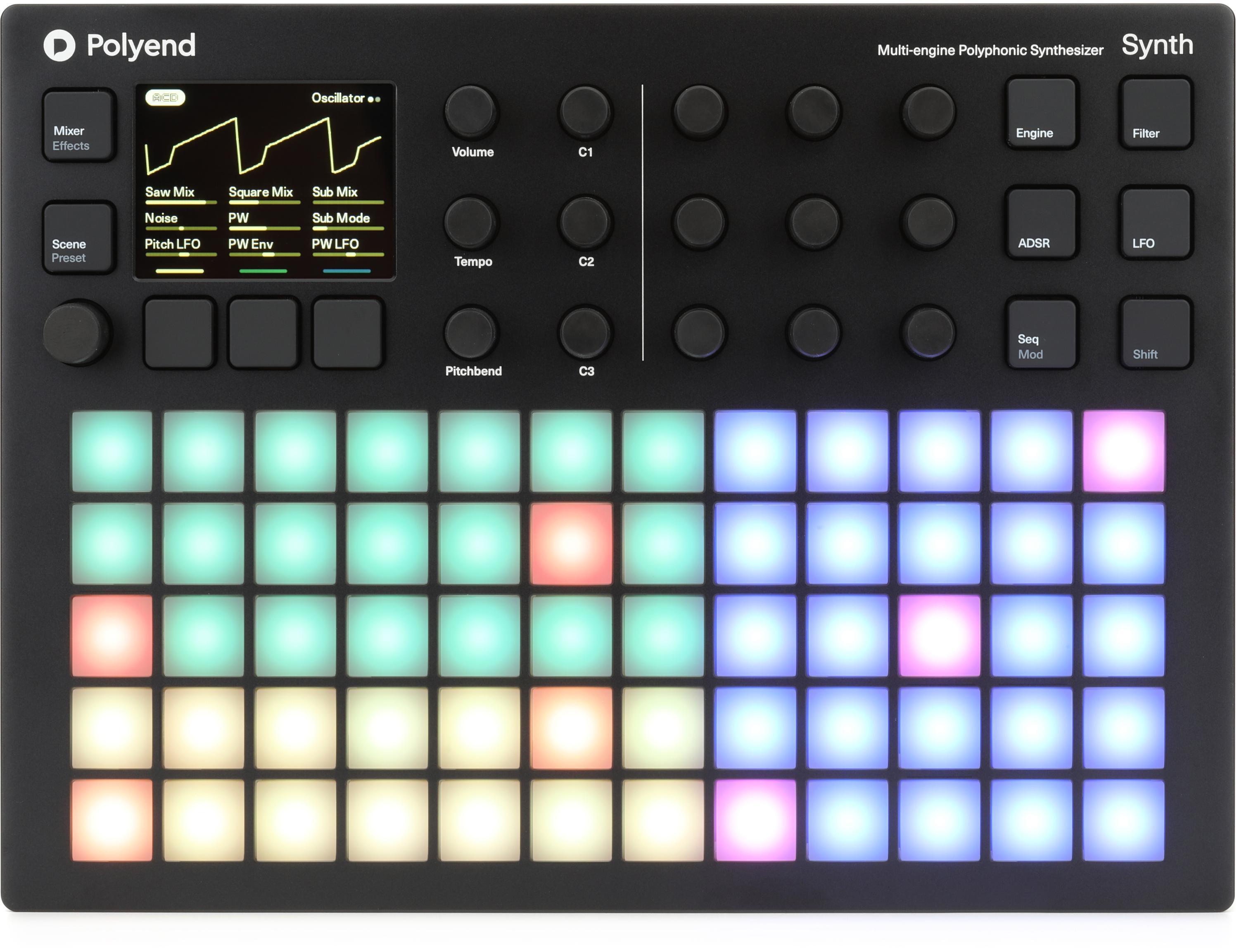Switch to the Oscillator tab on the display
Image resolution: width=1239 pixels, height=952 pixels.
(339, 98)
